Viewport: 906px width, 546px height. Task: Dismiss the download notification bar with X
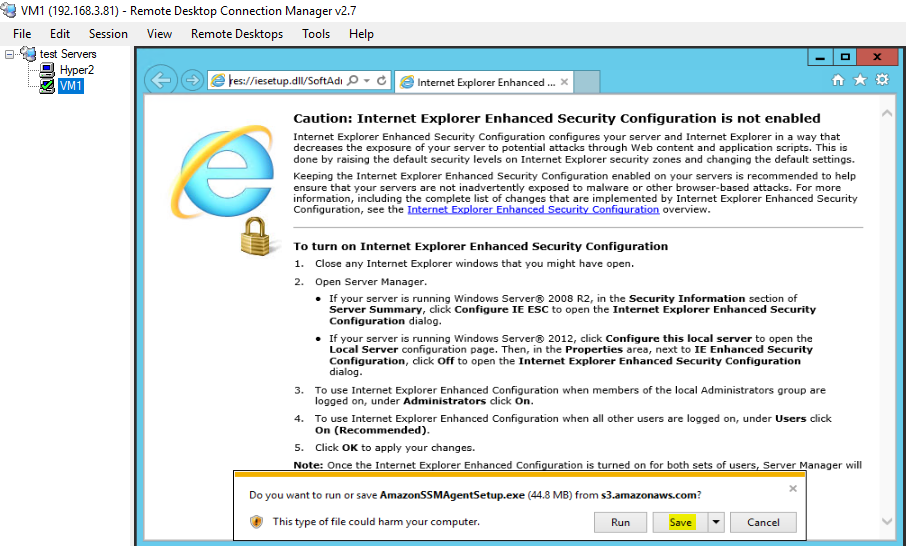click(793, 489)
